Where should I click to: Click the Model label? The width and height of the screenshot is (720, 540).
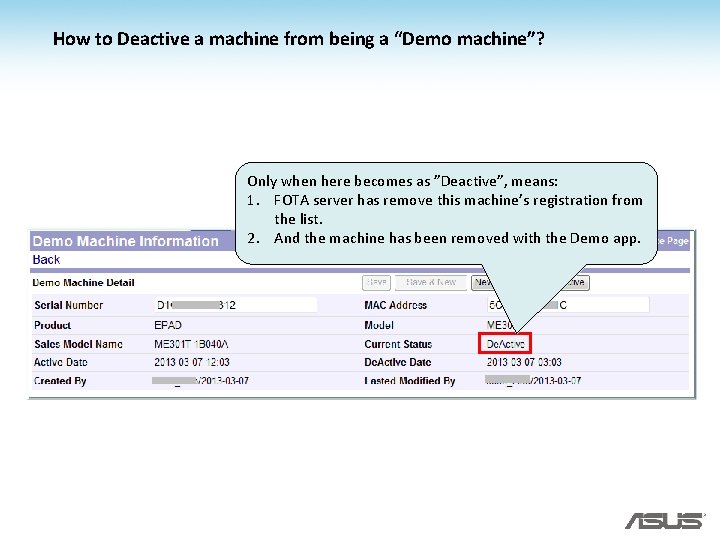pos(379,325)
